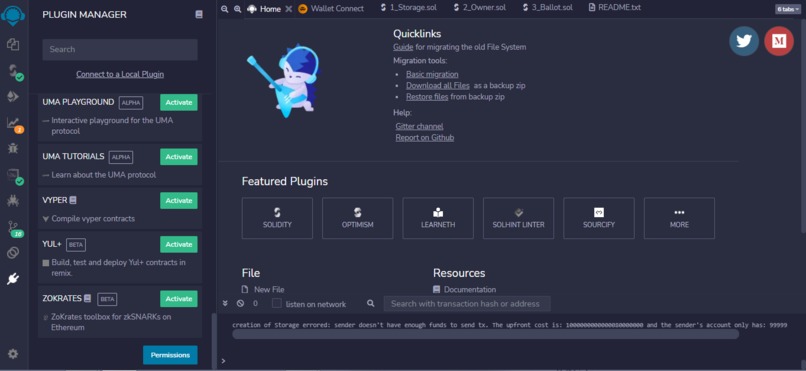Zoom in the editor with plus magnifier
Screen dimensions: 806x371
[237, 9]
